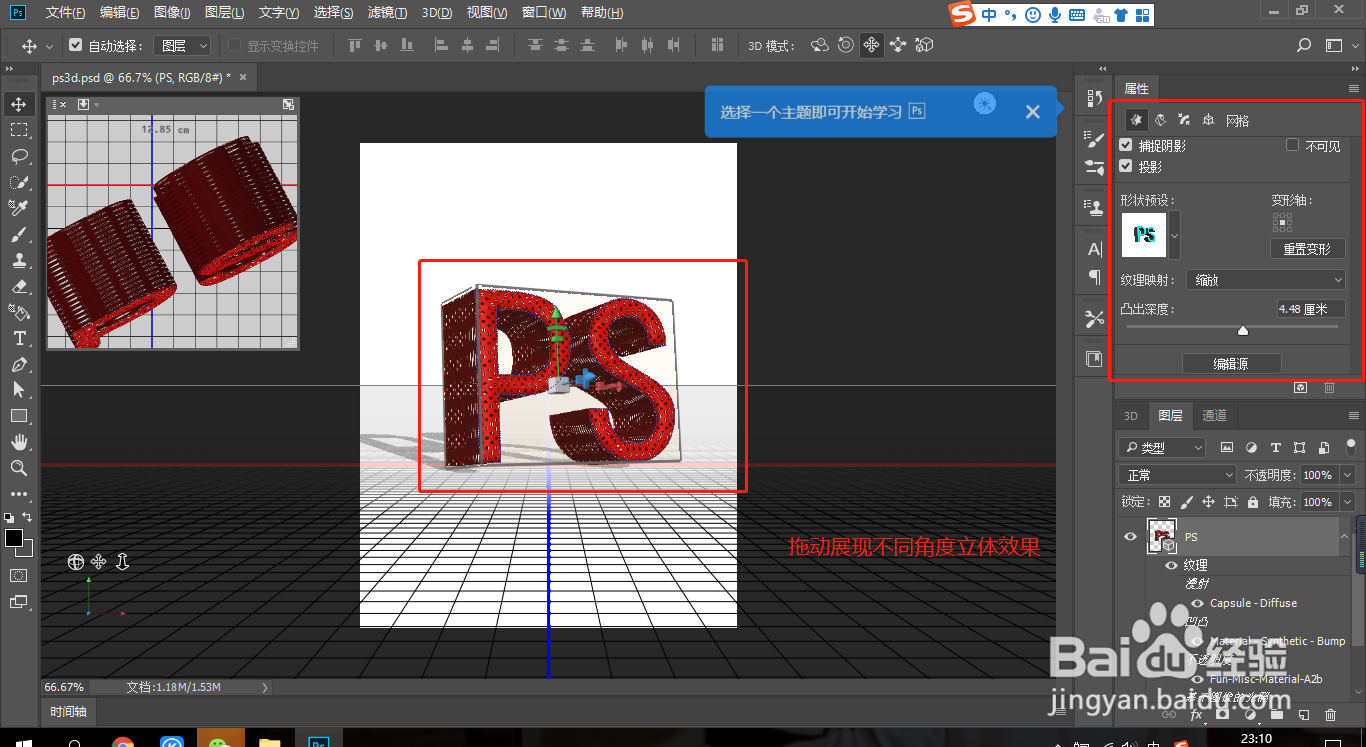Close the learning tip banner

point(1033,112)
